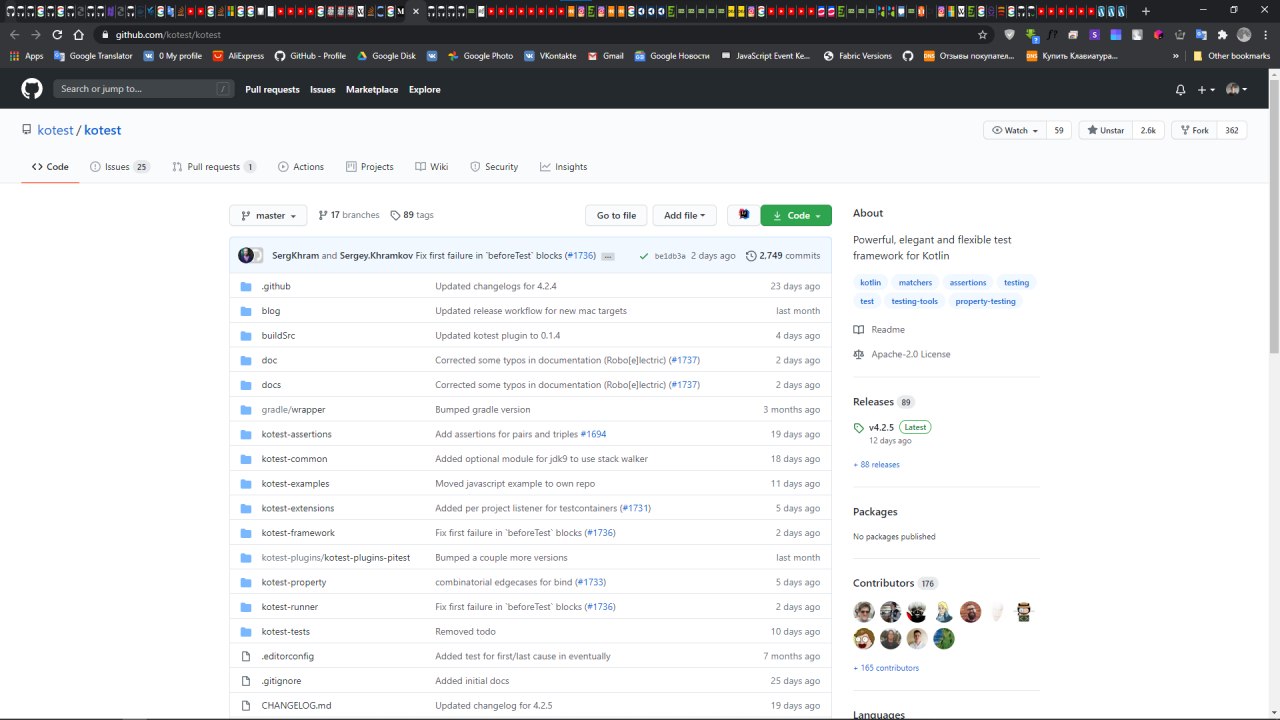1280x720 pixels.
Task: Focus the Search or jump to field
Action: [145, 89]
